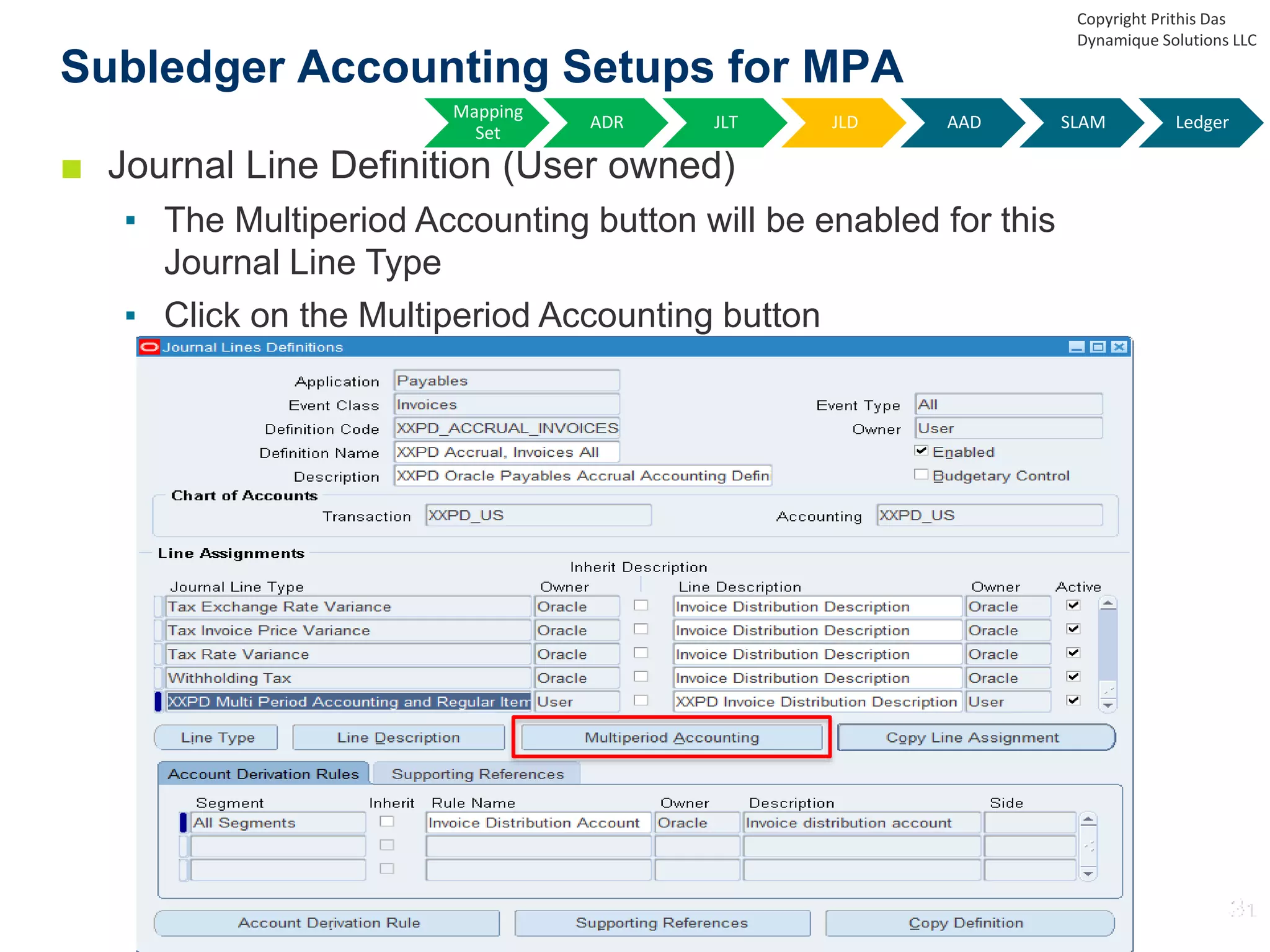Image resolution: width=1270 pixels, height=952 pixels.
Task: Click the highlighted JLD chevron step
Action: click(845, 122)
